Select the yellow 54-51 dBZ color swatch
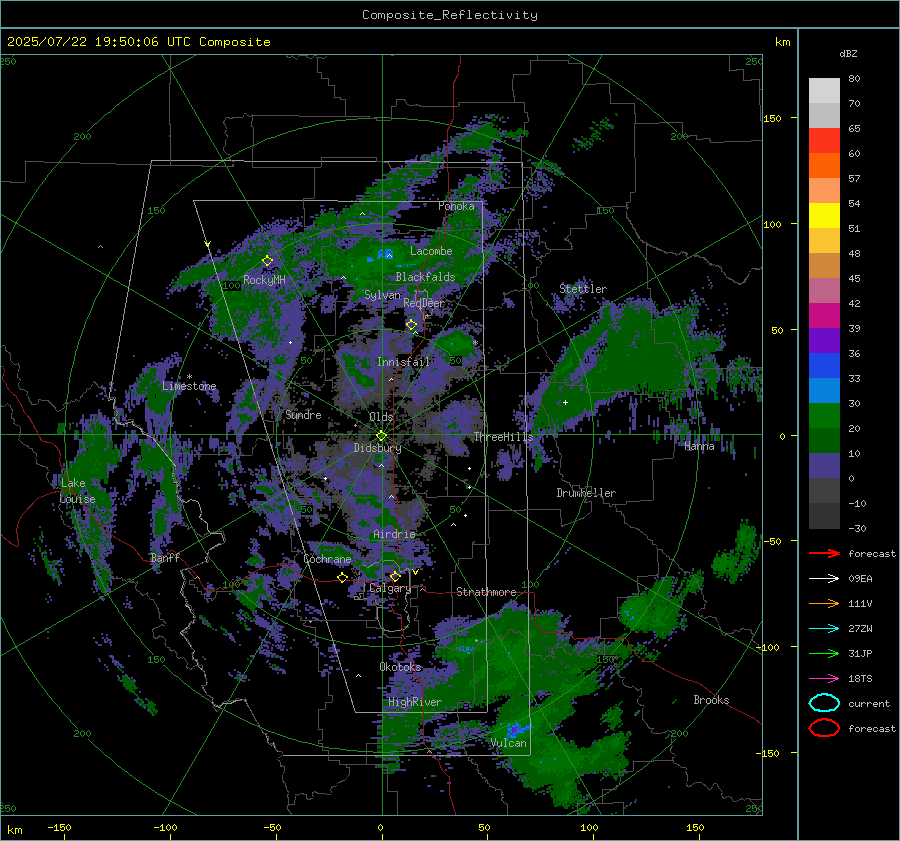Screen dimensions: 900x841 (x=824, y=216)
